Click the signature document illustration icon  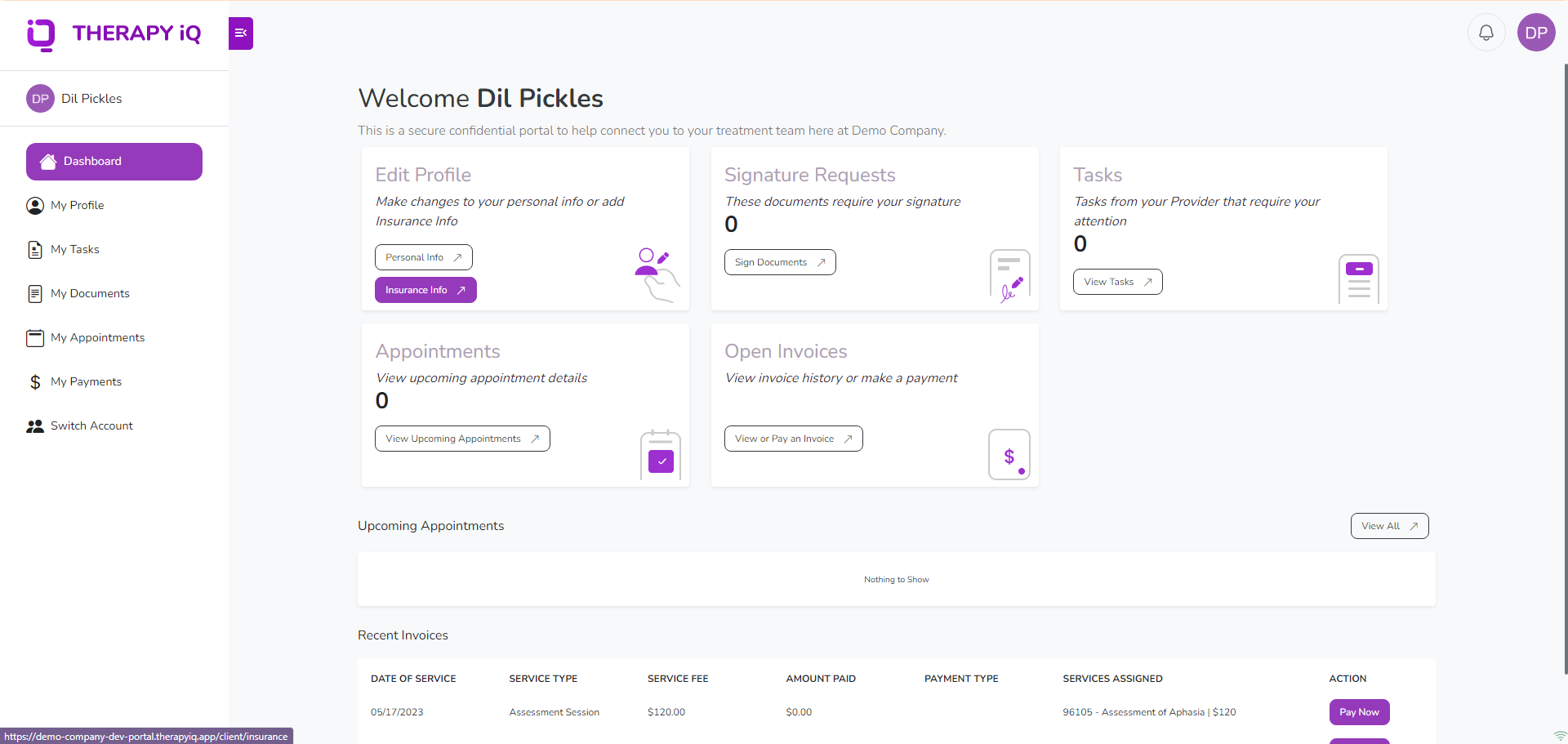coord(1009,275)
